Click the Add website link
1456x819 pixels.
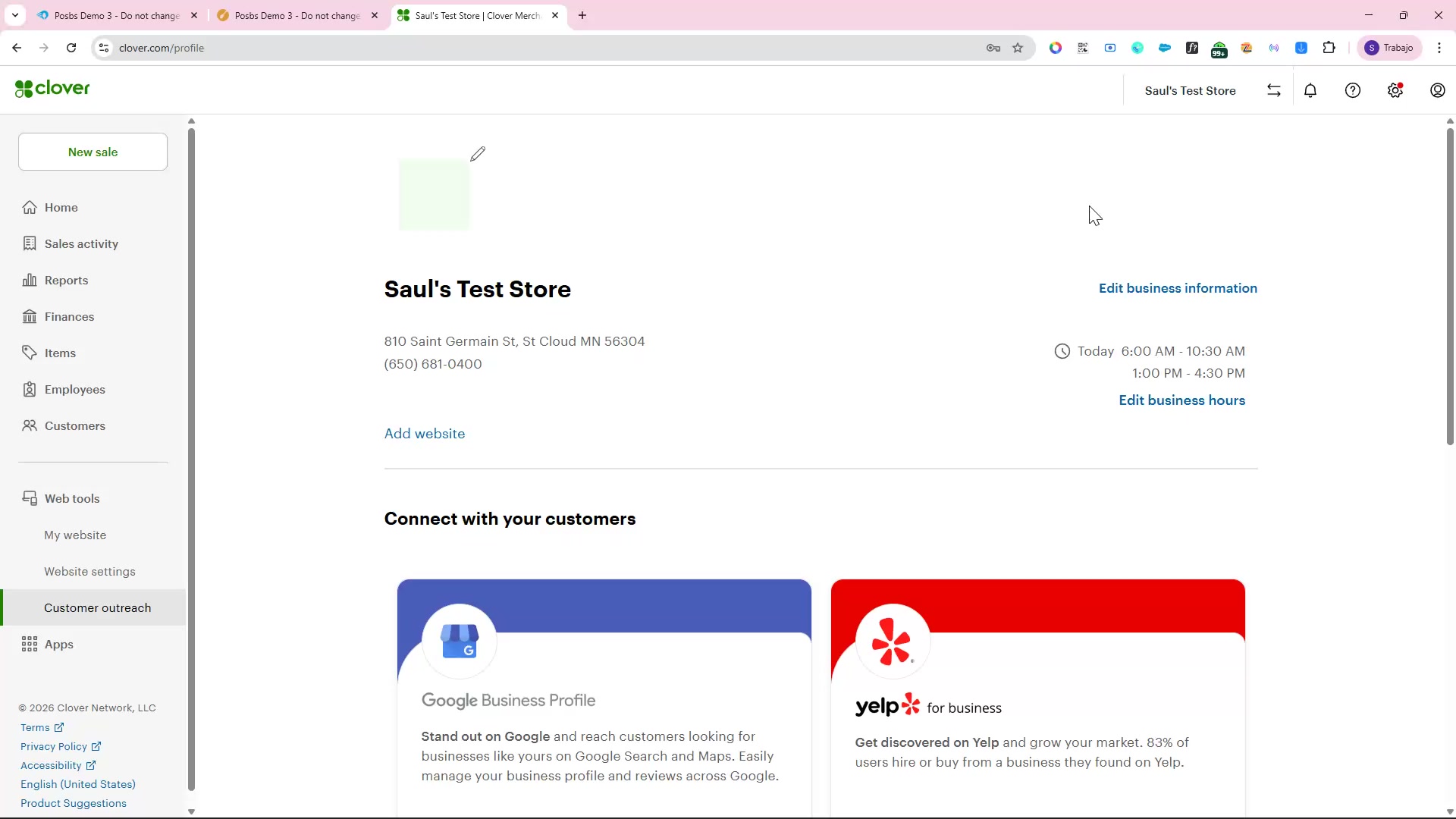coord(425,434)
